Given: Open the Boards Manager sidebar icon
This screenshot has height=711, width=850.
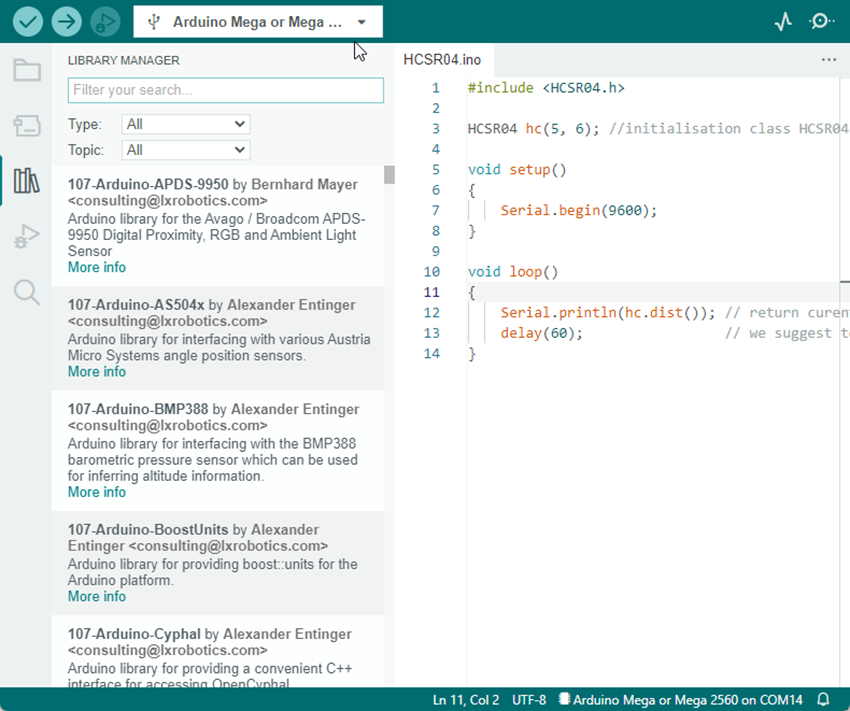Looking at the screenshot, I should (x=27, y=126).
